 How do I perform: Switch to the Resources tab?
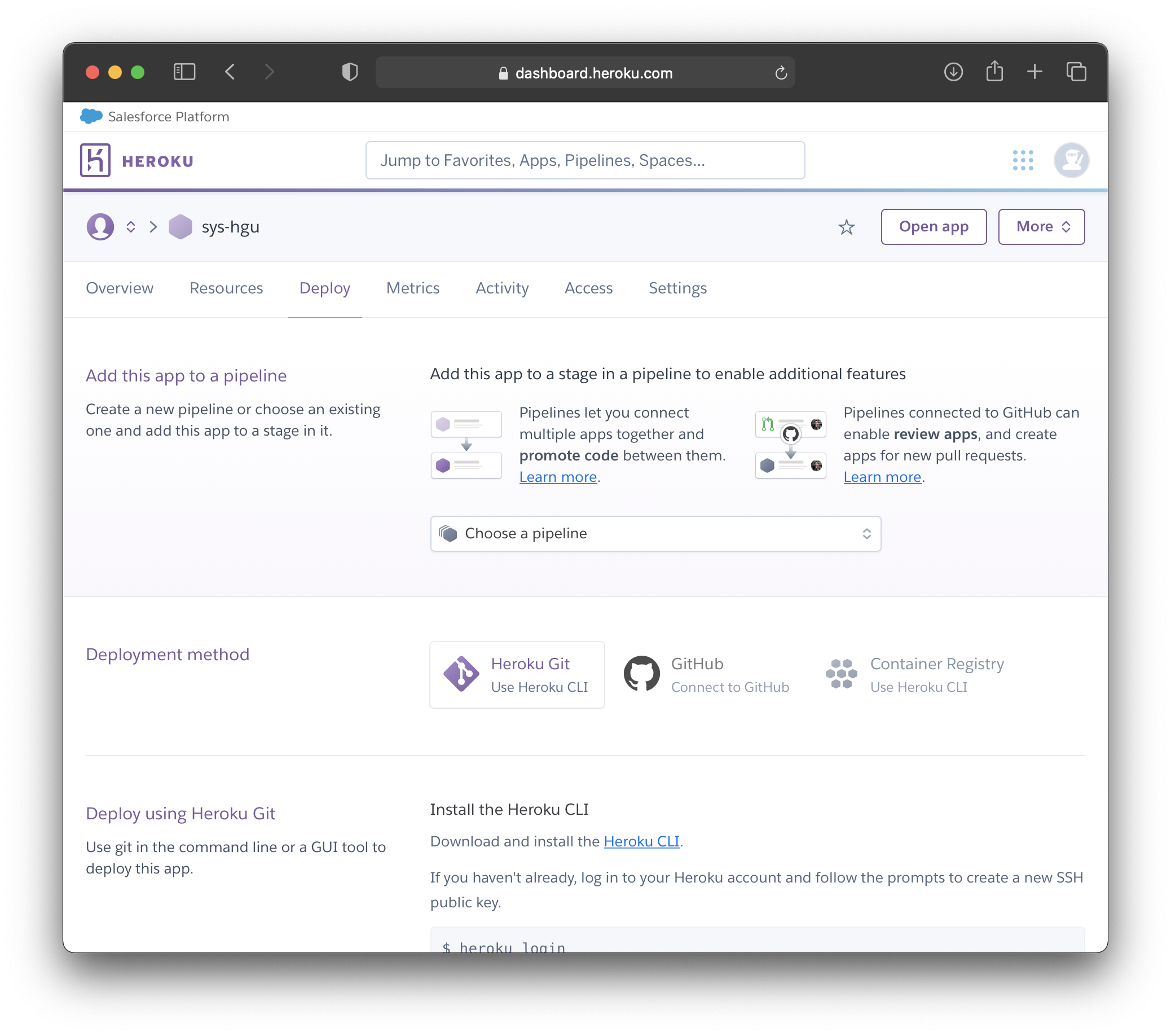click(226, 288)
